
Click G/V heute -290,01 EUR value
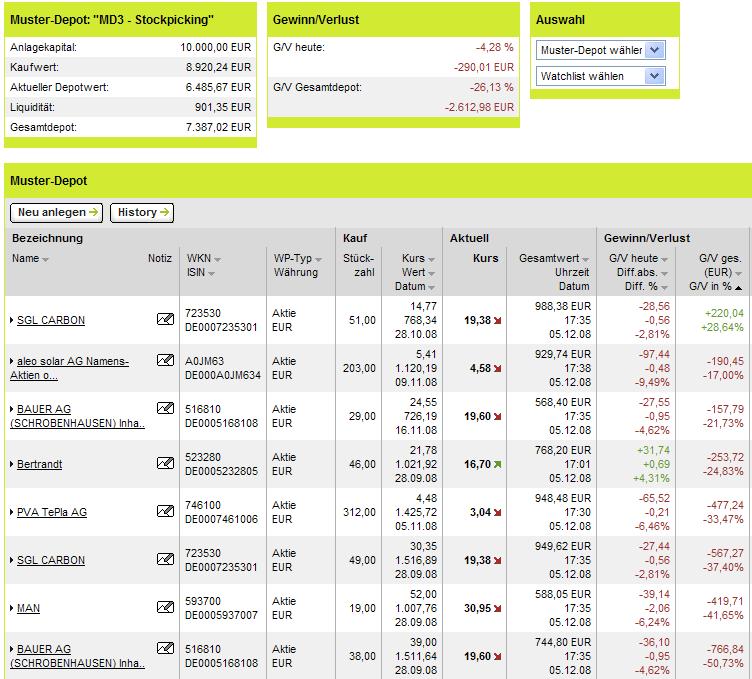pyautogui.click(x=484, y=67)
